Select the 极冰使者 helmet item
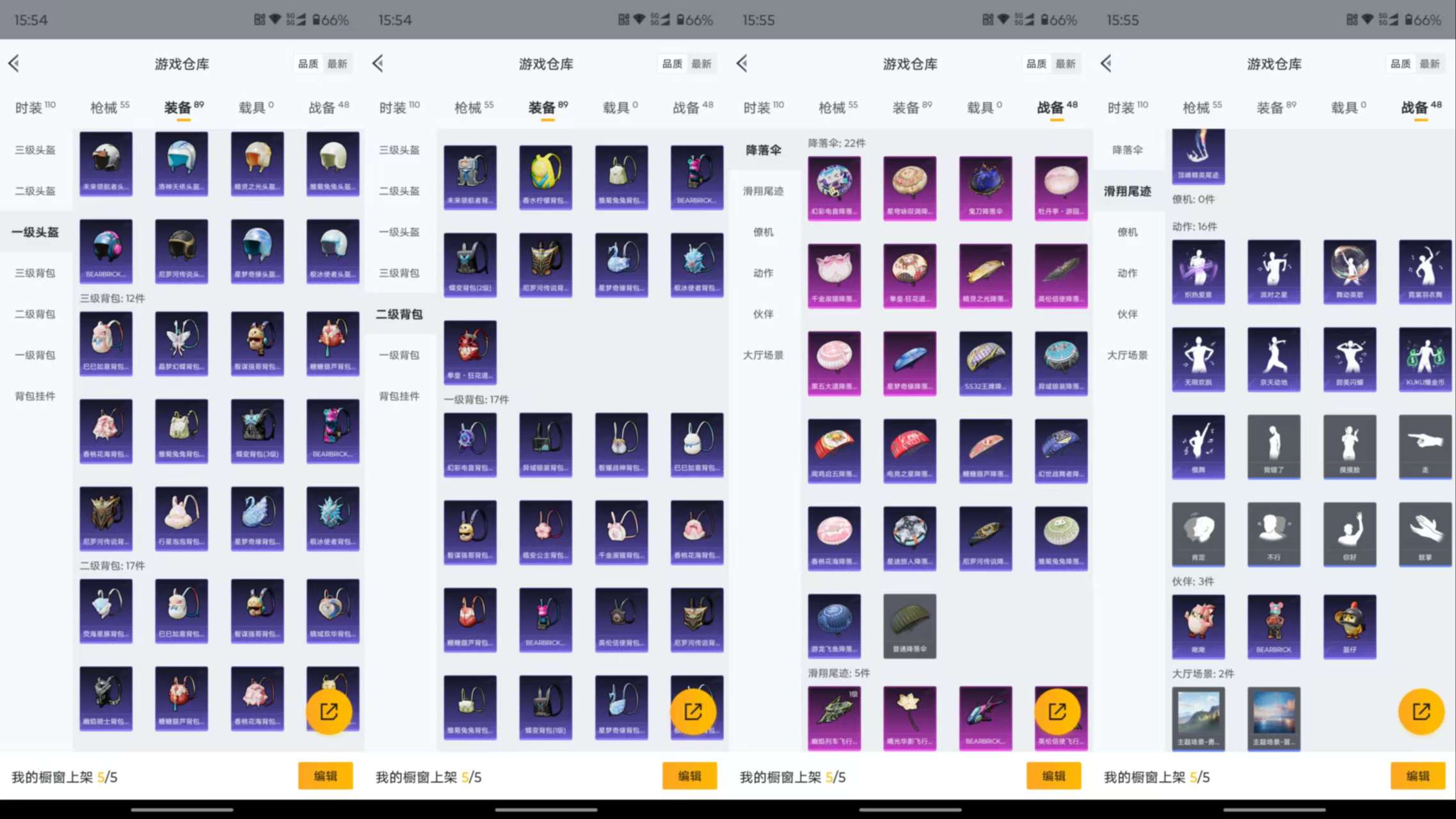 point(332,251)
